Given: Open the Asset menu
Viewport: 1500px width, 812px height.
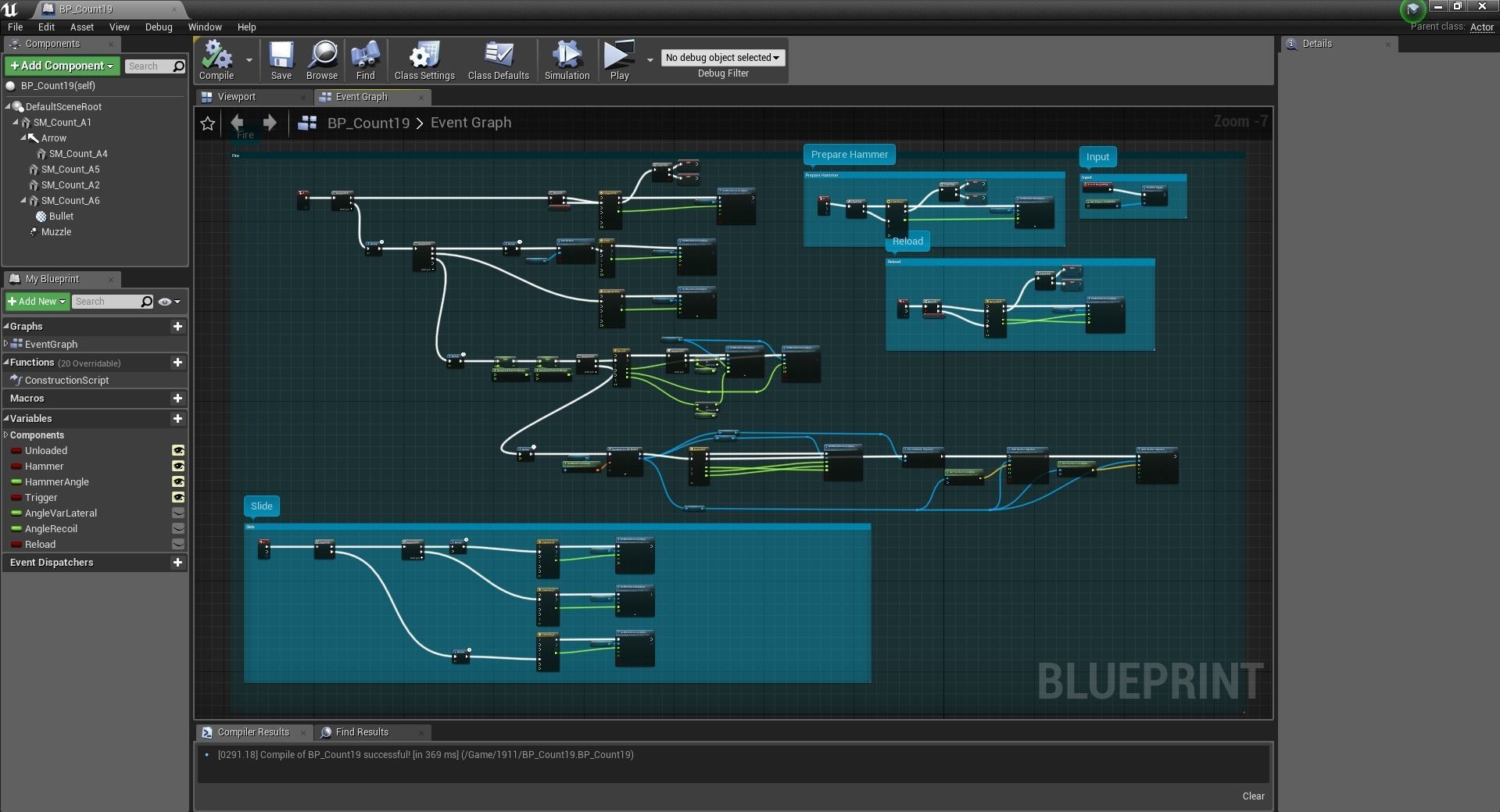Looking at the screenshot, I should point(82,27).
